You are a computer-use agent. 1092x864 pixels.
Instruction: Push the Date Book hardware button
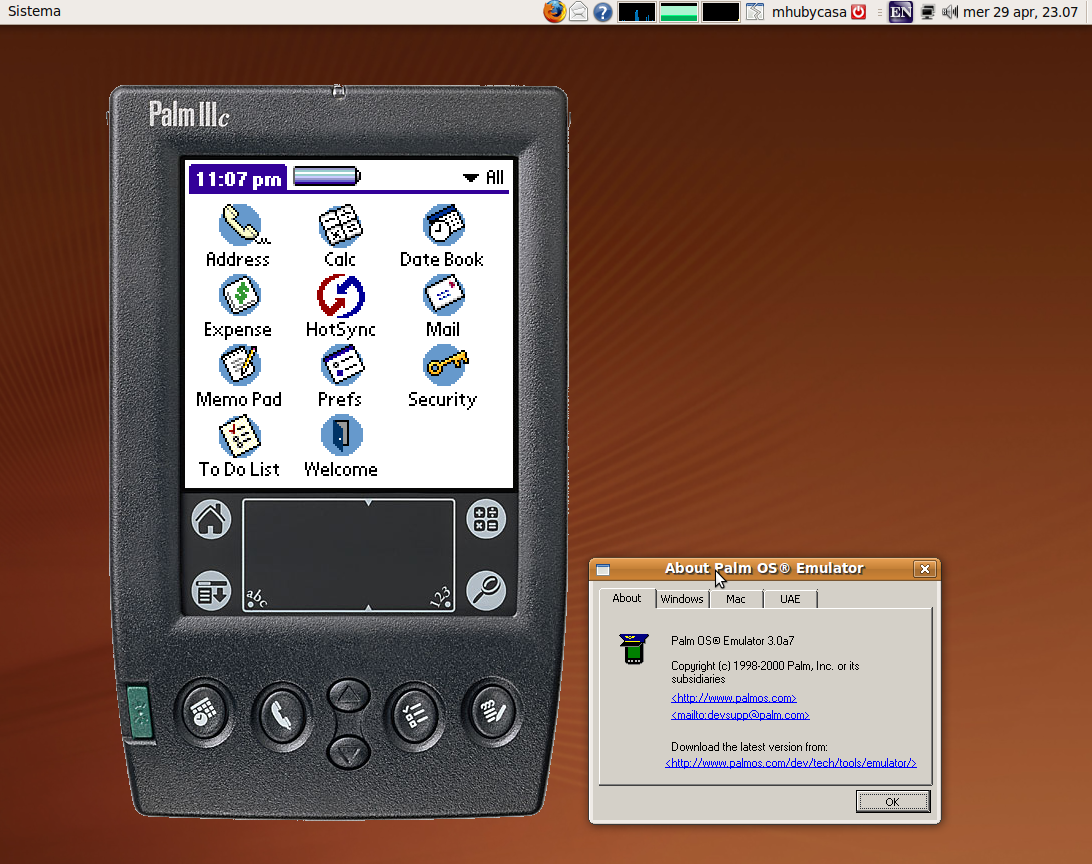(x=204, y=712)
